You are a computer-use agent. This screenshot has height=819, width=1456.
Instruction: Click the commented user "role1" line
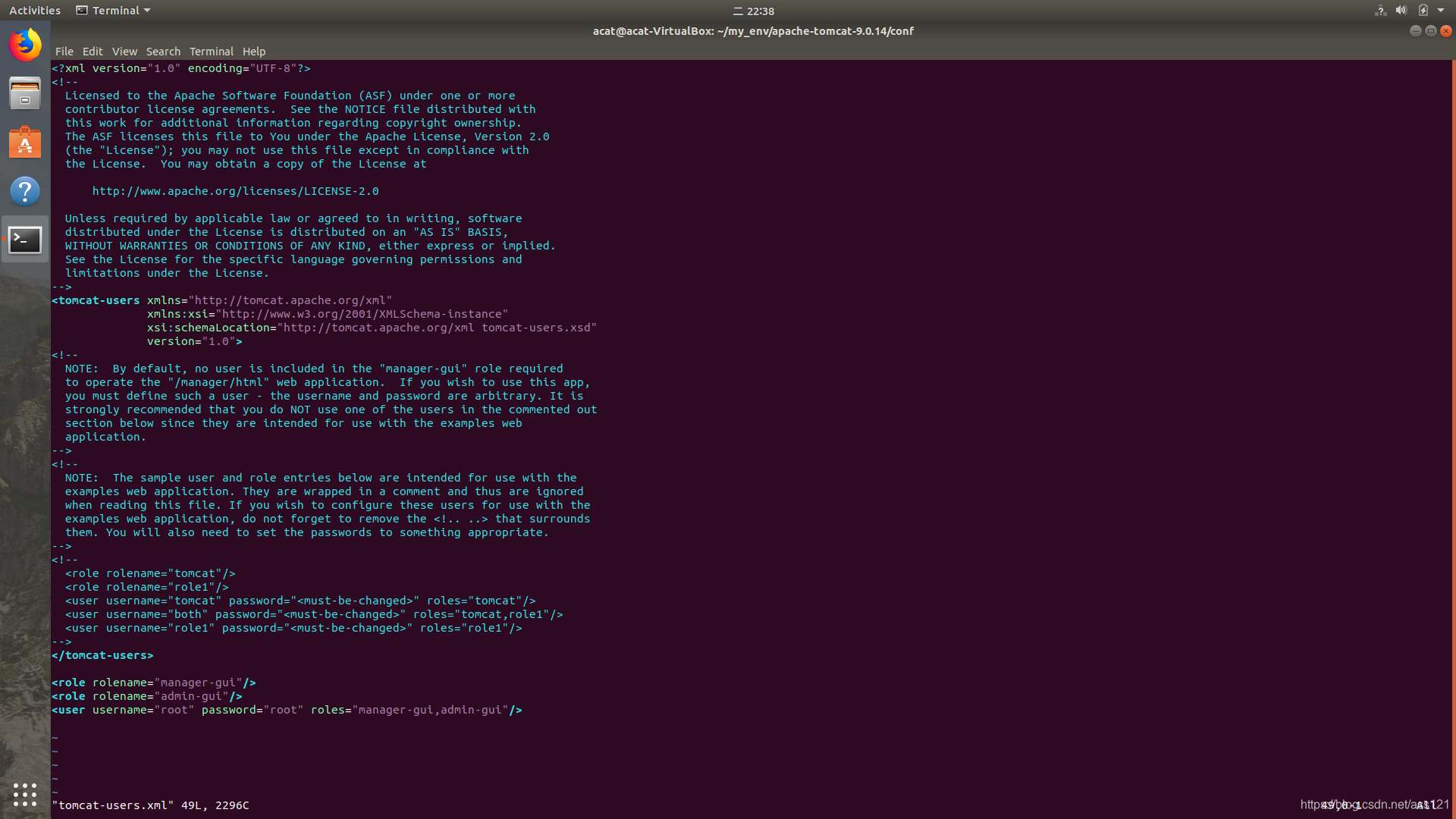(293, 628)
